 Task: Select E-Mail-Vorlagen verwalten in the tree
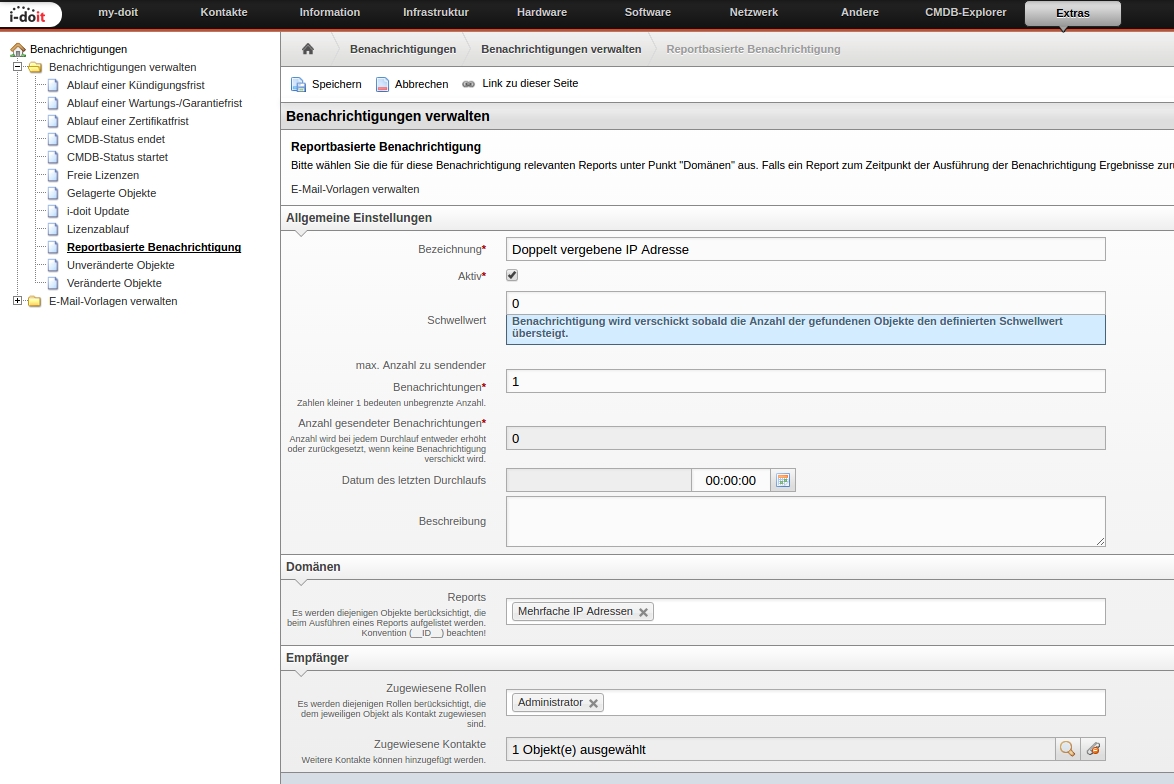point(113,301)
